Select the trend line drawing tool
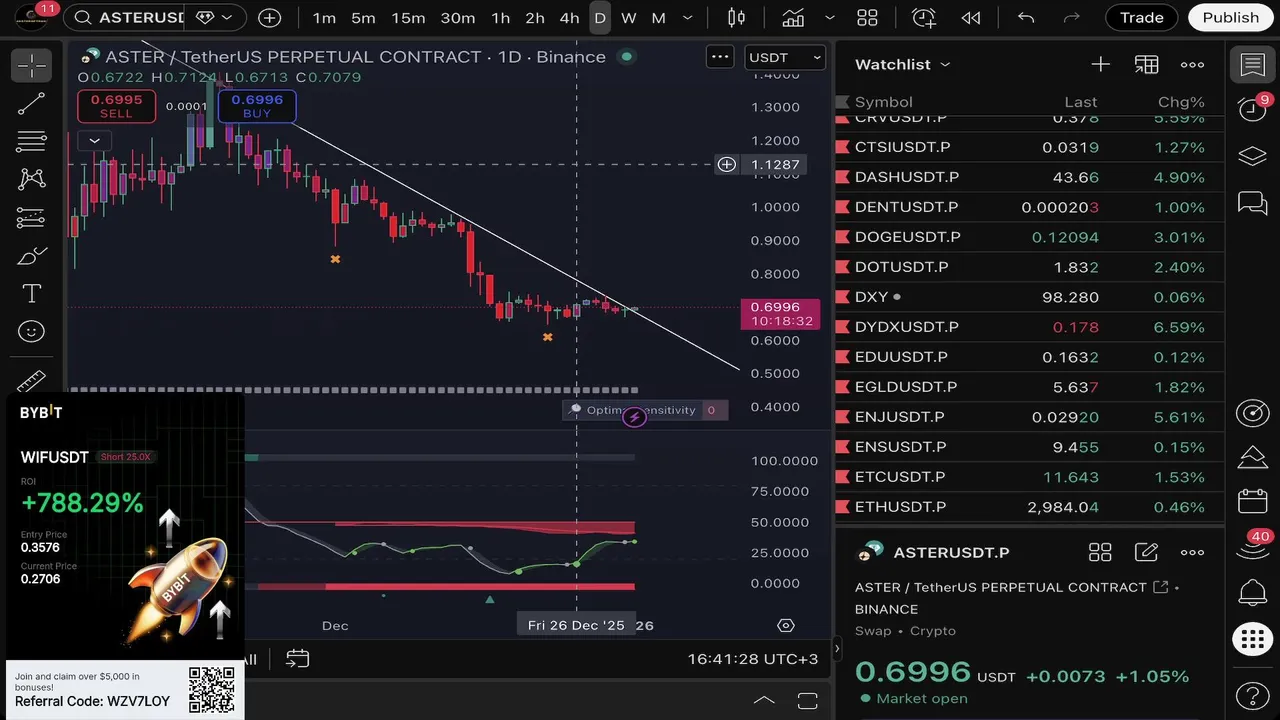 (x=32, y=104)
